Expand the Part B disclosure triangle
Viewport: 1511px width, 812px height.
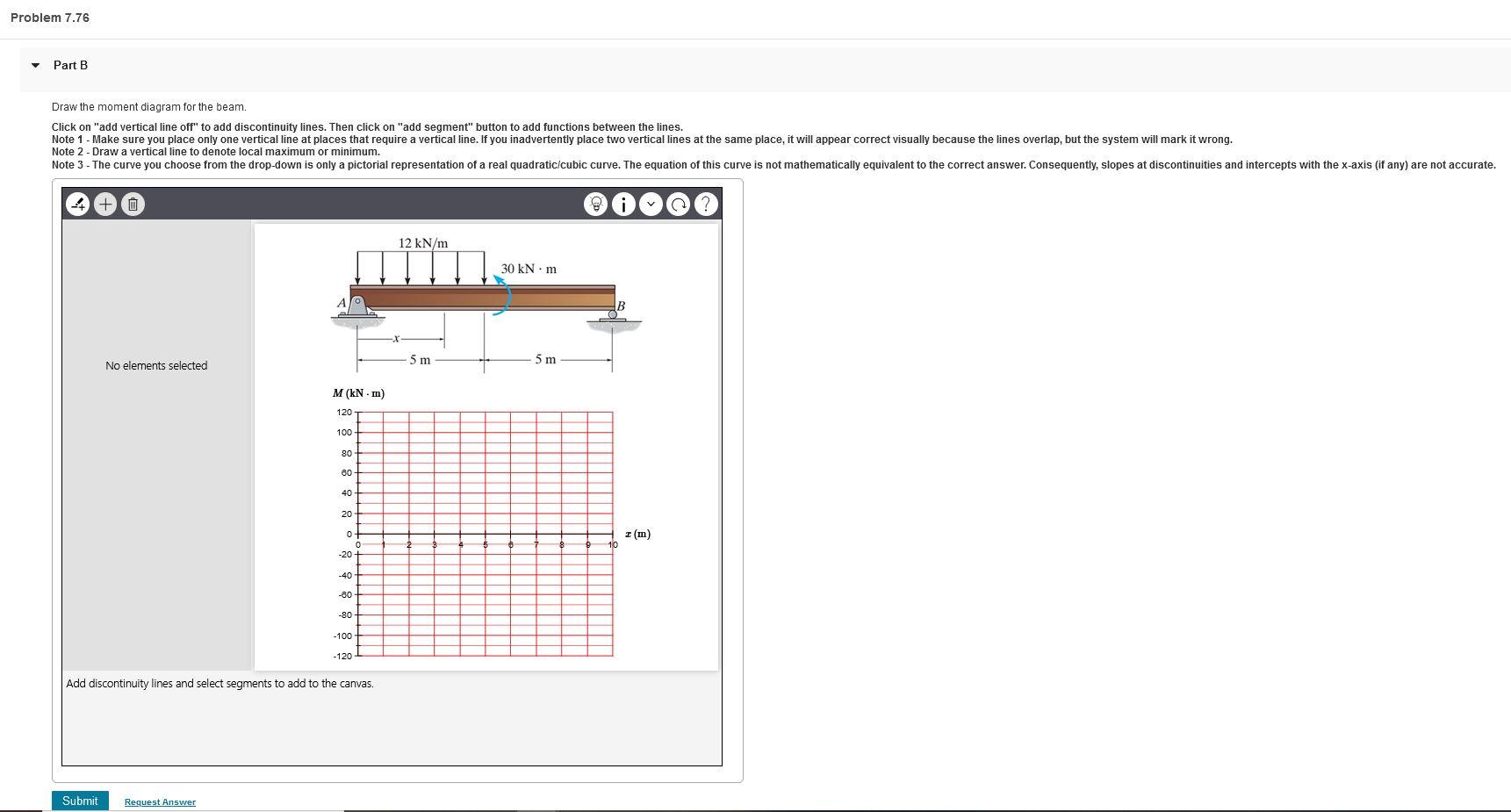click(x=34, y=64)
